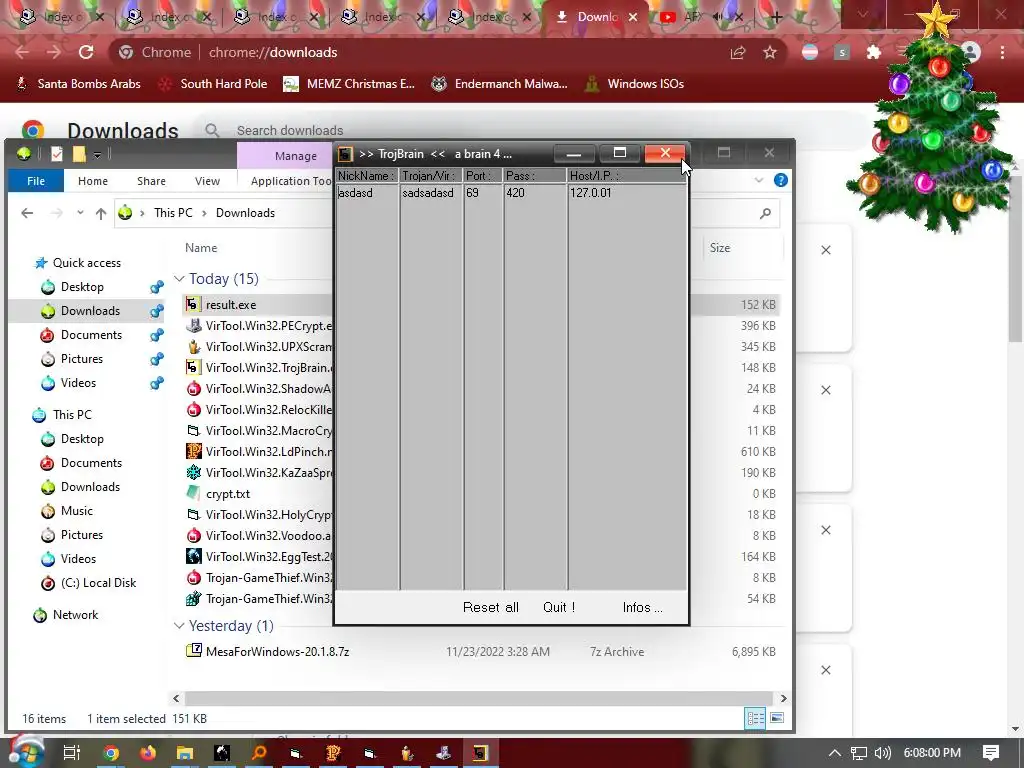
Task: Click the Chrome icon in the taskbar
Action: [x=111, y=753]
